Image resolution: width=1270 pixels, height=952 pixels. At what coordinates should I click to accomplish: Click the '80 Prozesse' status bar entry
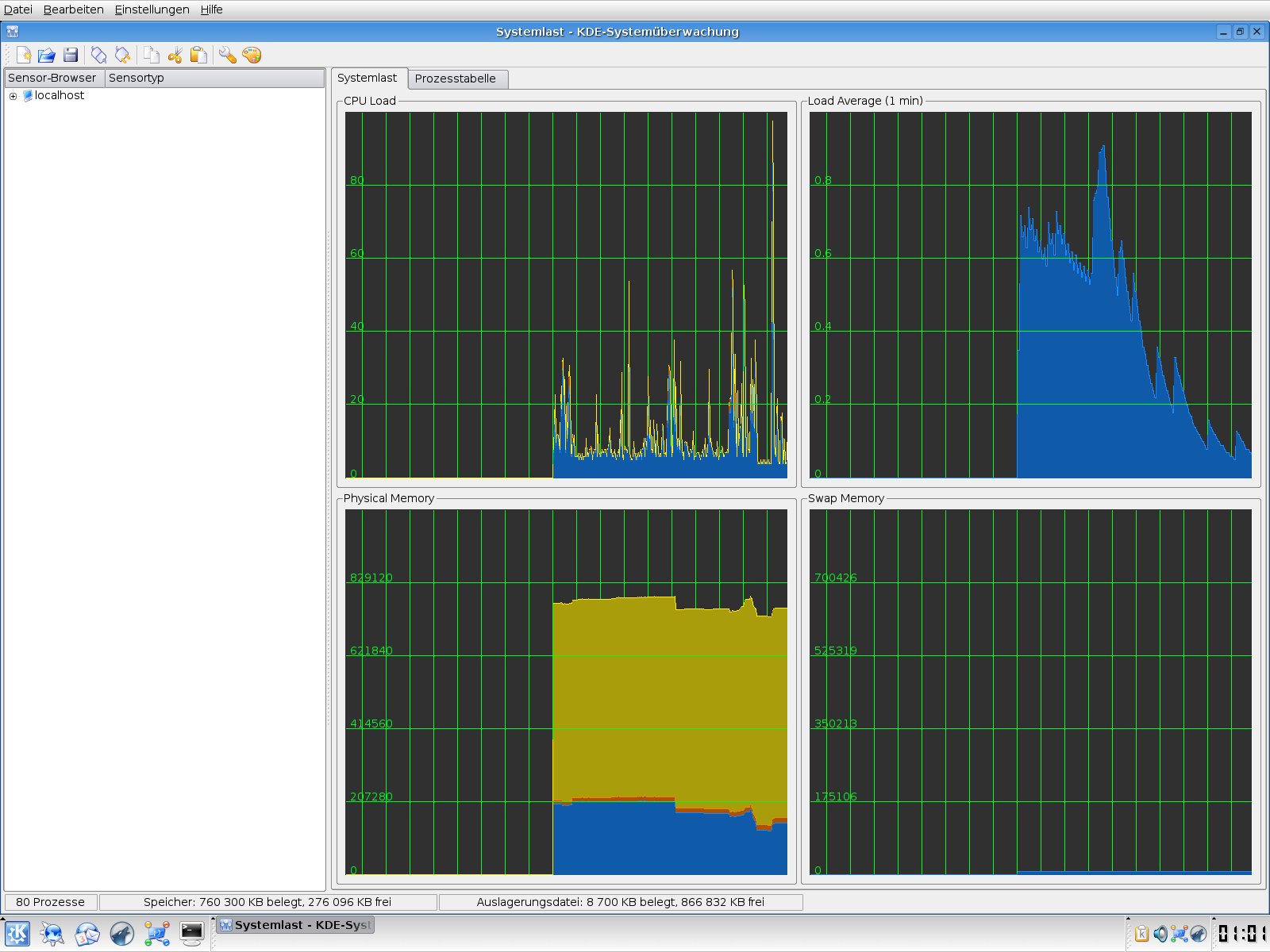coord(51,902)
